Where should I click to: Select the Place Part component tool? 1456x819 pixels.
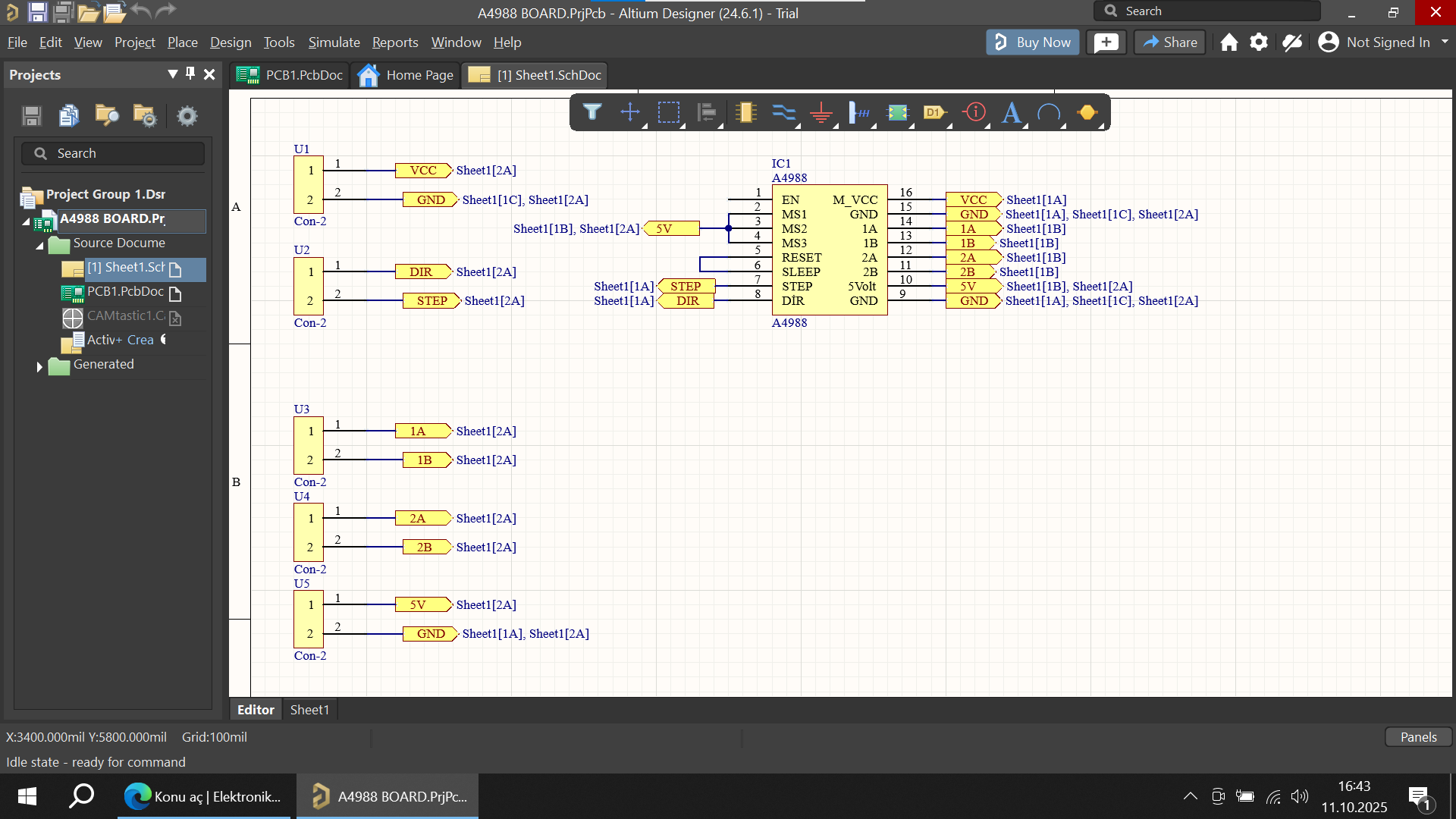[x=745, y=113]
